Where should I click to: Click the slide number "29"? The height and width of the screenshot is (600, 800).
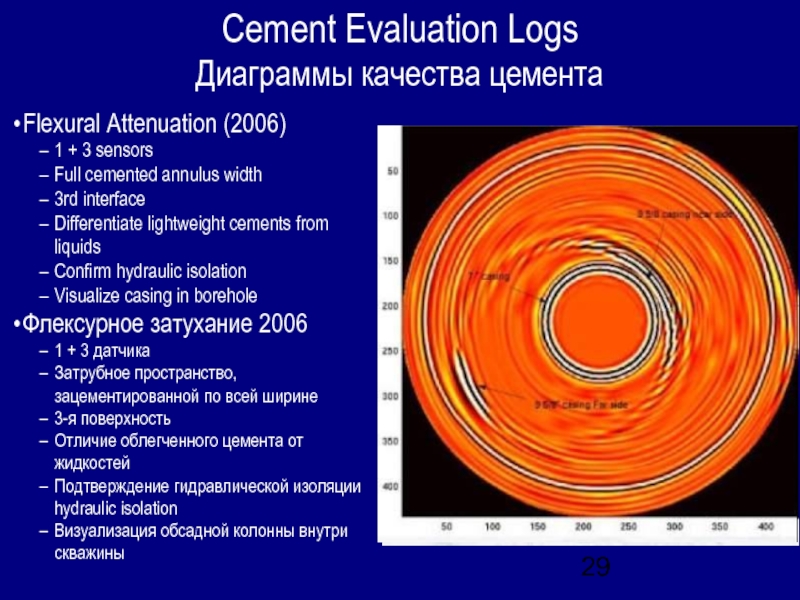[593, 566]
